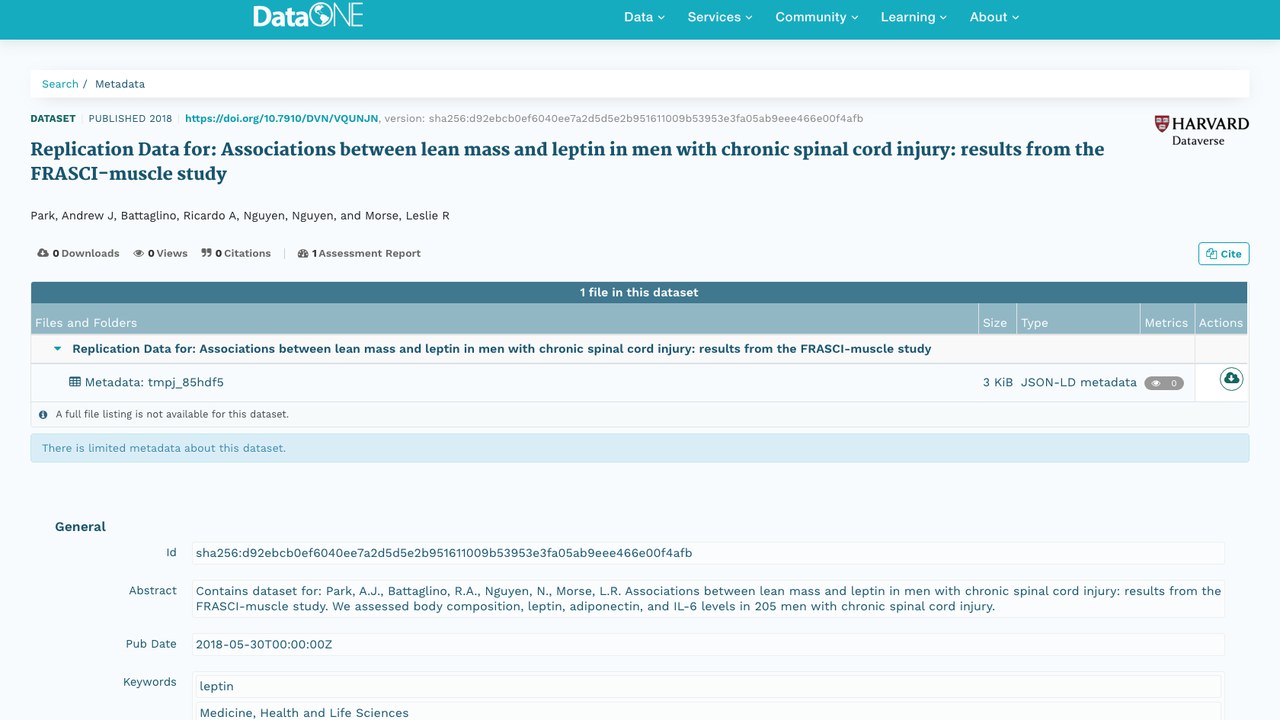This screenshot has height=720, width=1280.
Task: Click the Cite button
Action: pos(1224,254)
